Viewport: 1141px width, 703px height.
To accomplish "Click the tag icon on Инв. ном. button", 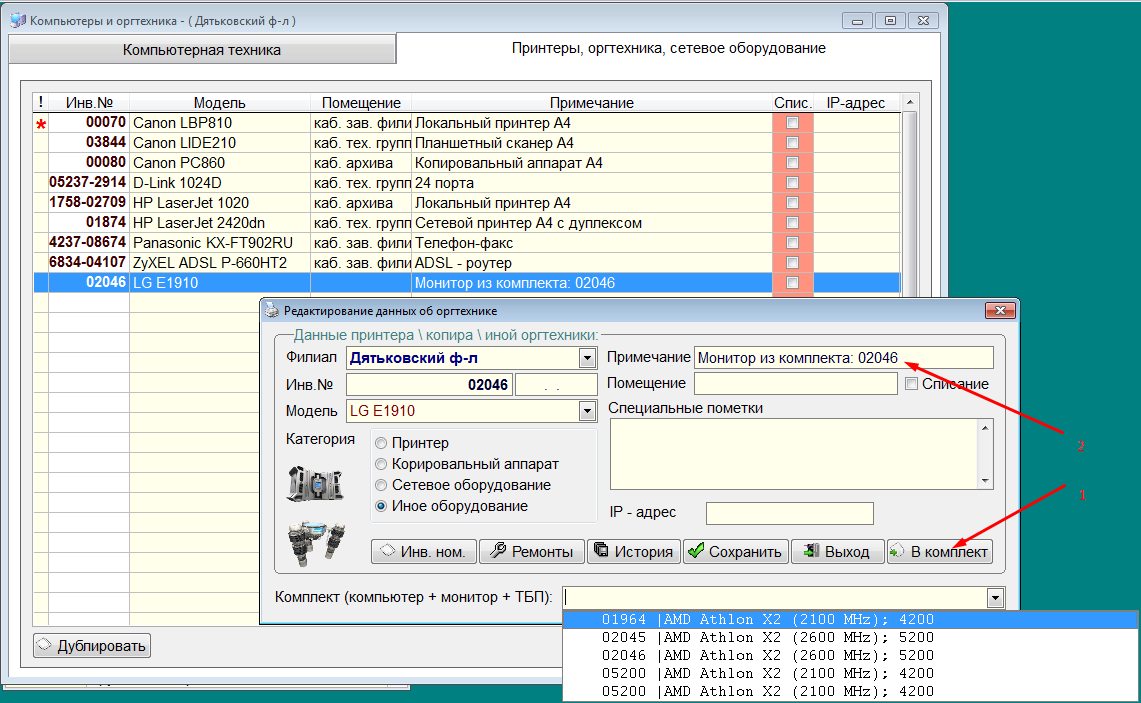I will [388, 550].
